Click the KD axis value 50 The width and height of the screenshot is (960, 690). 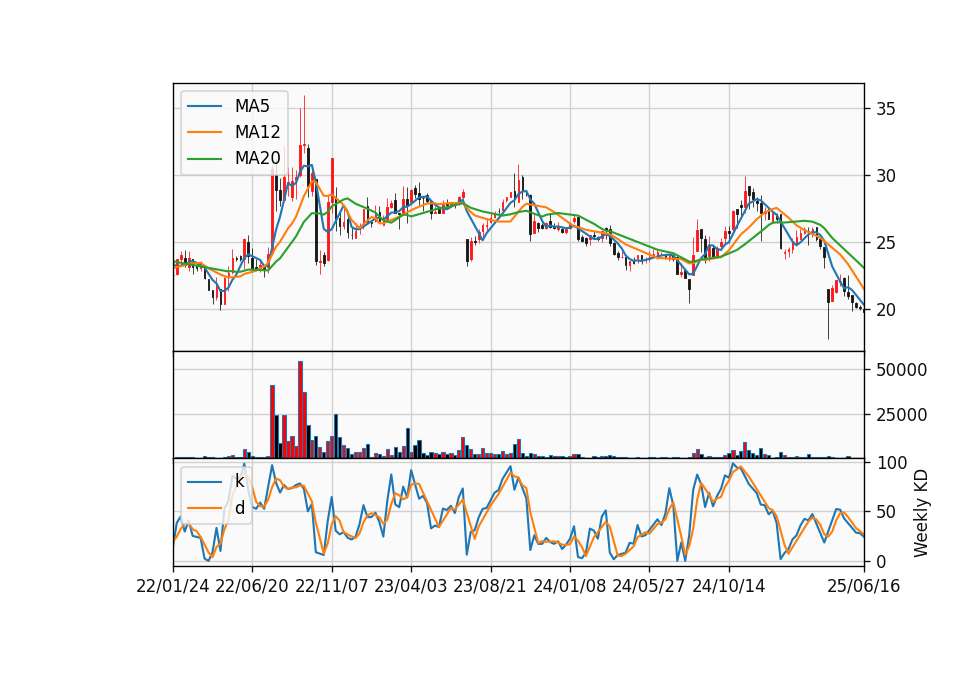[886, 512]
